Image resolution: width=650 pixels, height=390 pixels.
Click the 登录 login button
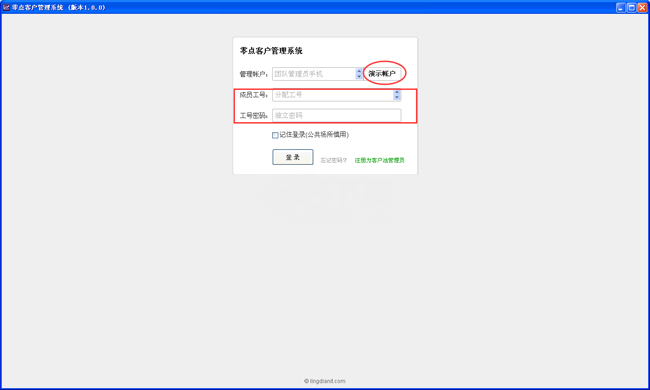pyautogui.click(x=293, y=157)
